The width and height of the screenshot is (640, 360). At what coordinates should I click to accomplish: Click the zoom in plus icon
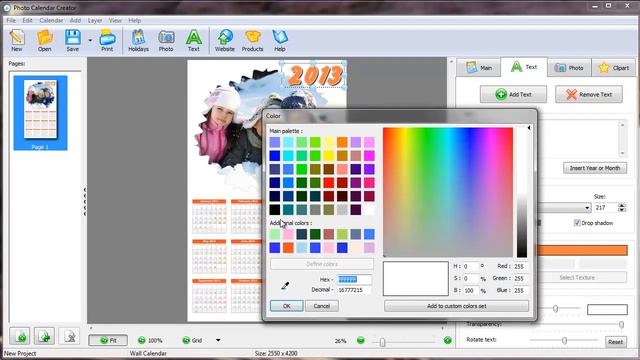447,340
